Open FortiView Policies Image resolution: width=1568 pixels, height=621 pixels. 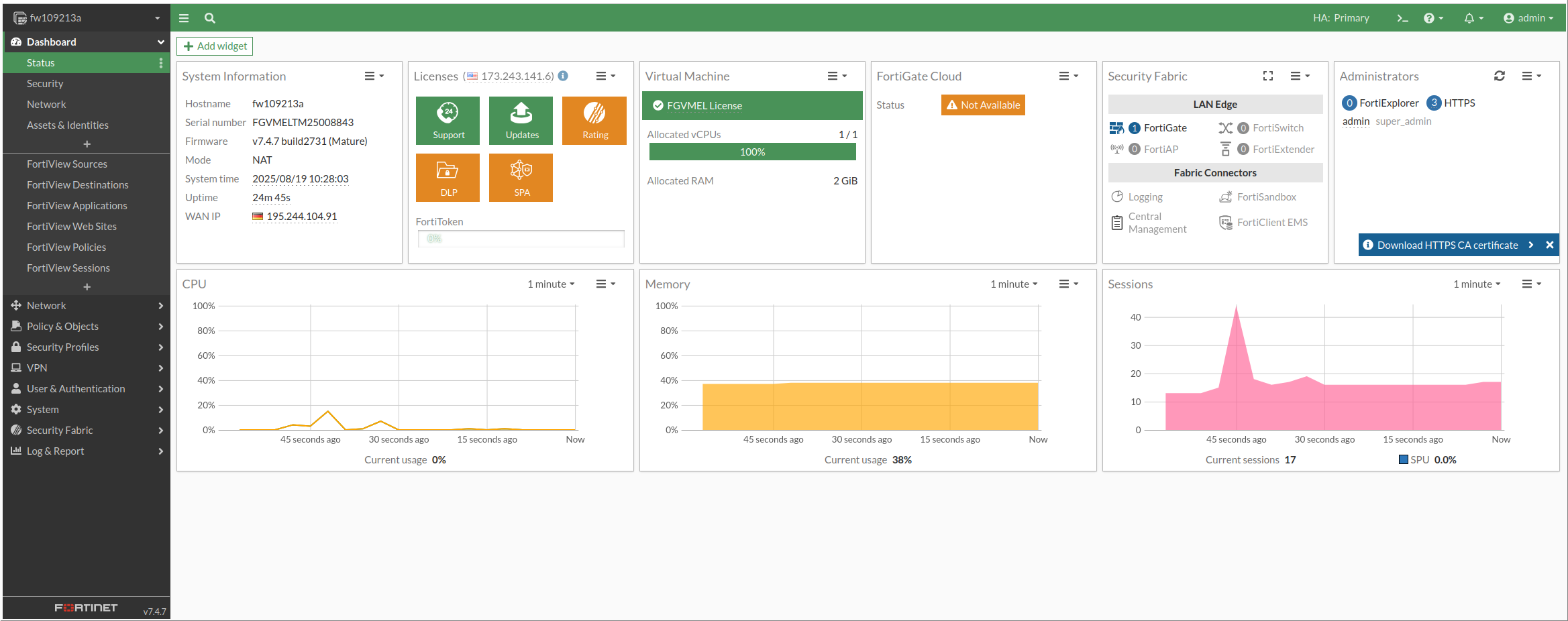point(87,247)
